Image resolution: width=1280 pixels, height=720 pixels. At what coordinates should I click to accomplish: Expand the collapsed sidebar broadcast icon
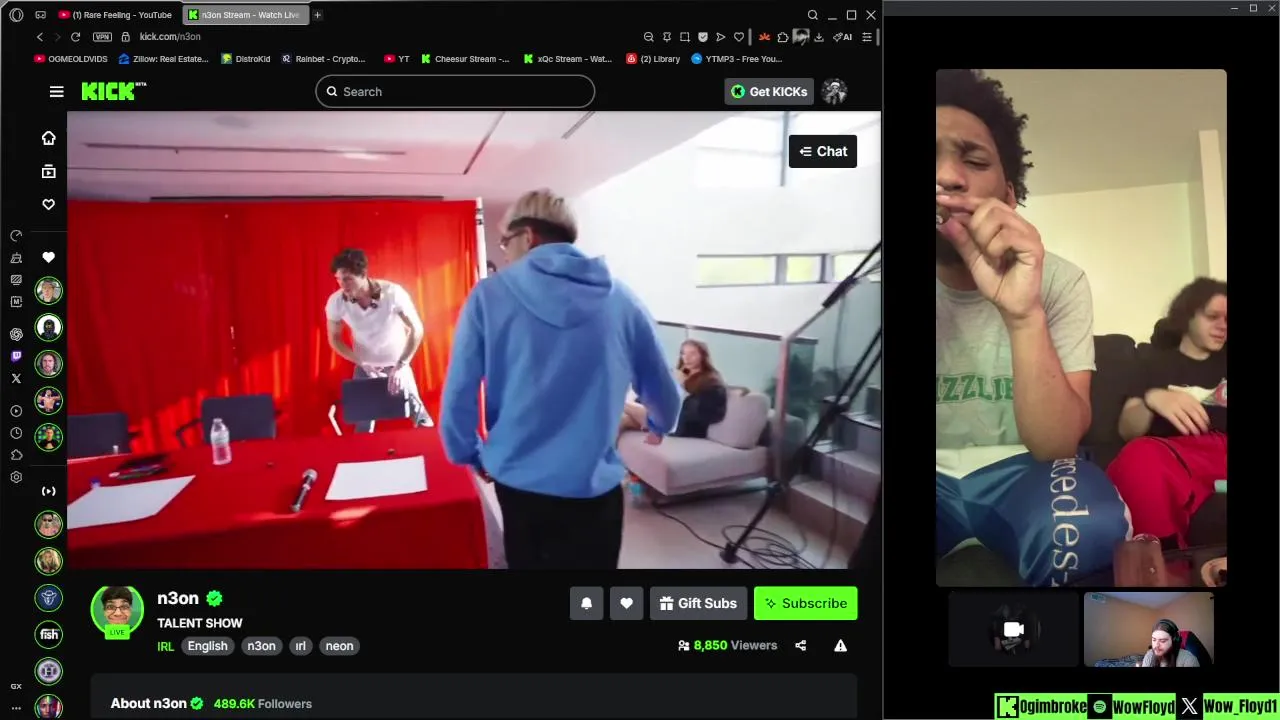point(48,491)
